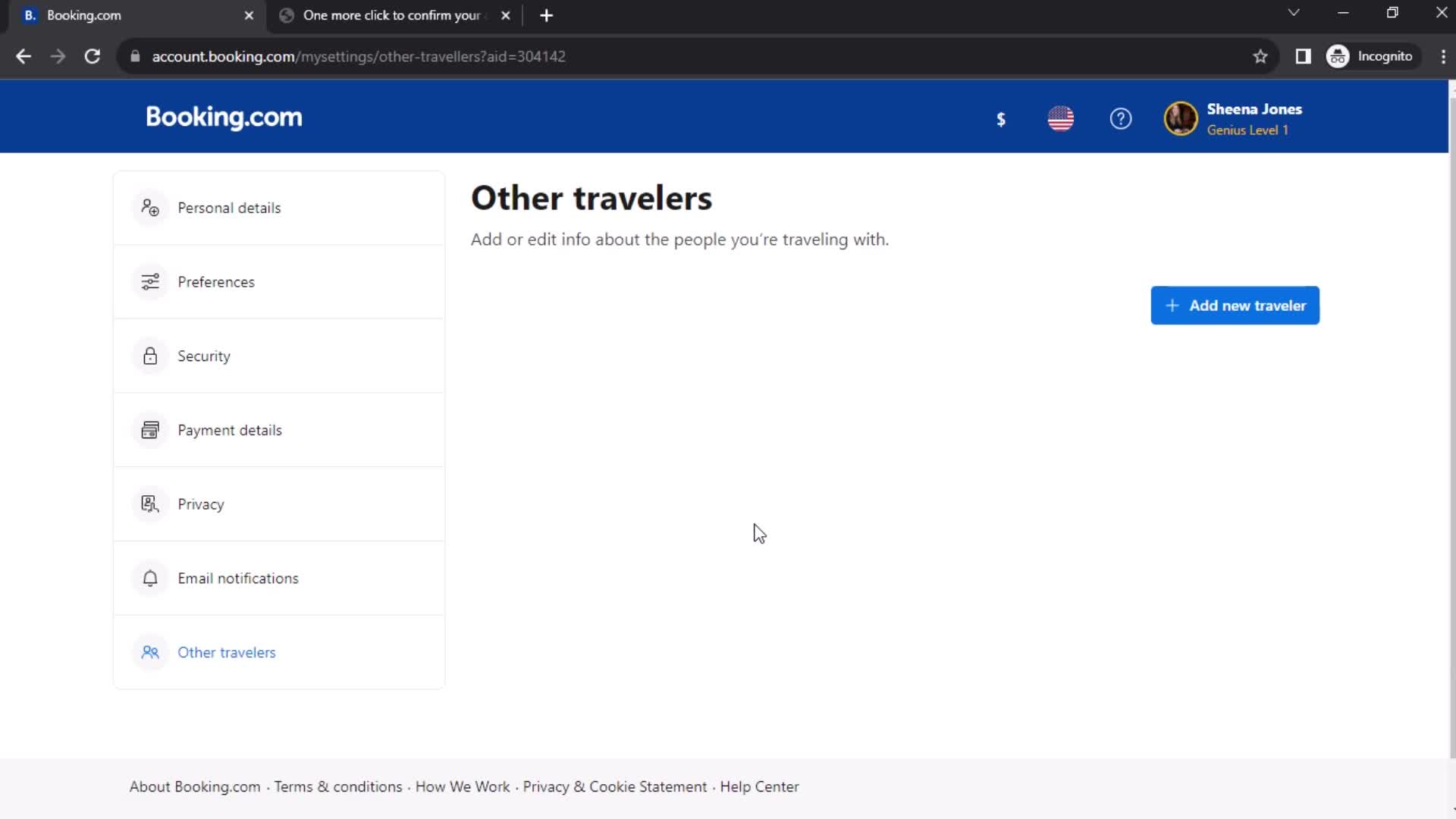Click the Terms and conditions link
This screenshot has width=1456, height=819.
[x=337, y=786]
